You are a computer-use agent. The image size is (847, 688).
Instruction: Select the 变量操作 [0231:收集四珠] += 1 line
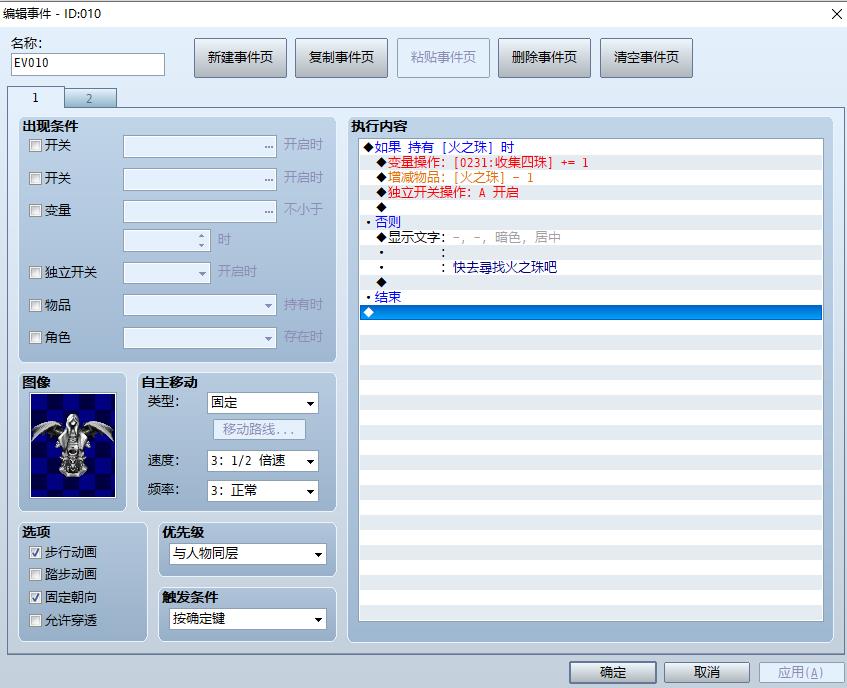(x=591, y=163)
